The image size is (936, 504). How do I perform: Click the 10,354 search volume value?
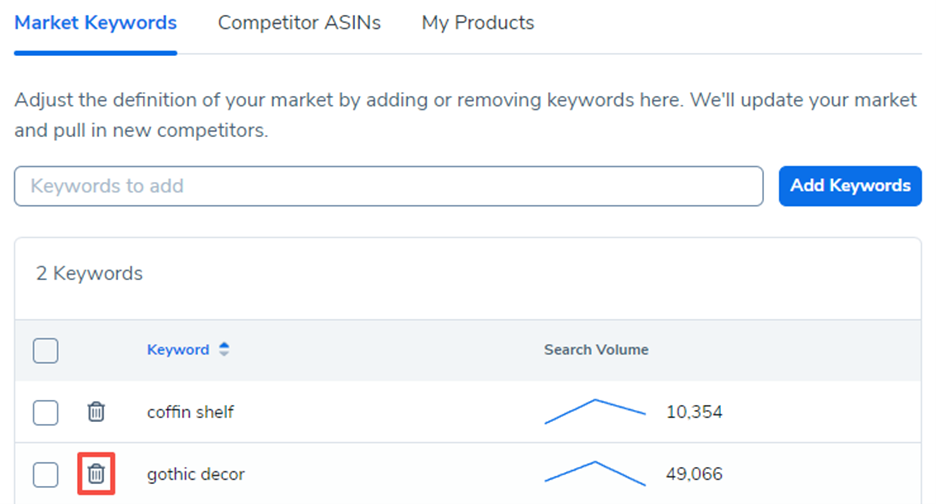click(694, 412)
